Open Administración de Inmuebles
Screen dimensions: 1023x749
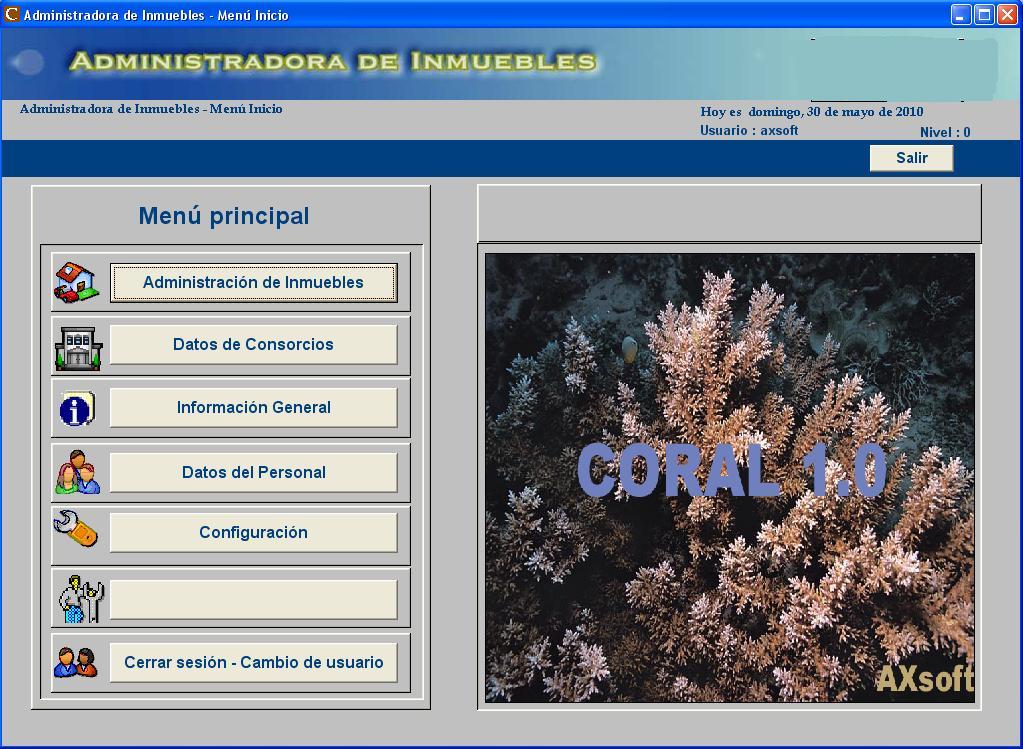(253, 283)
